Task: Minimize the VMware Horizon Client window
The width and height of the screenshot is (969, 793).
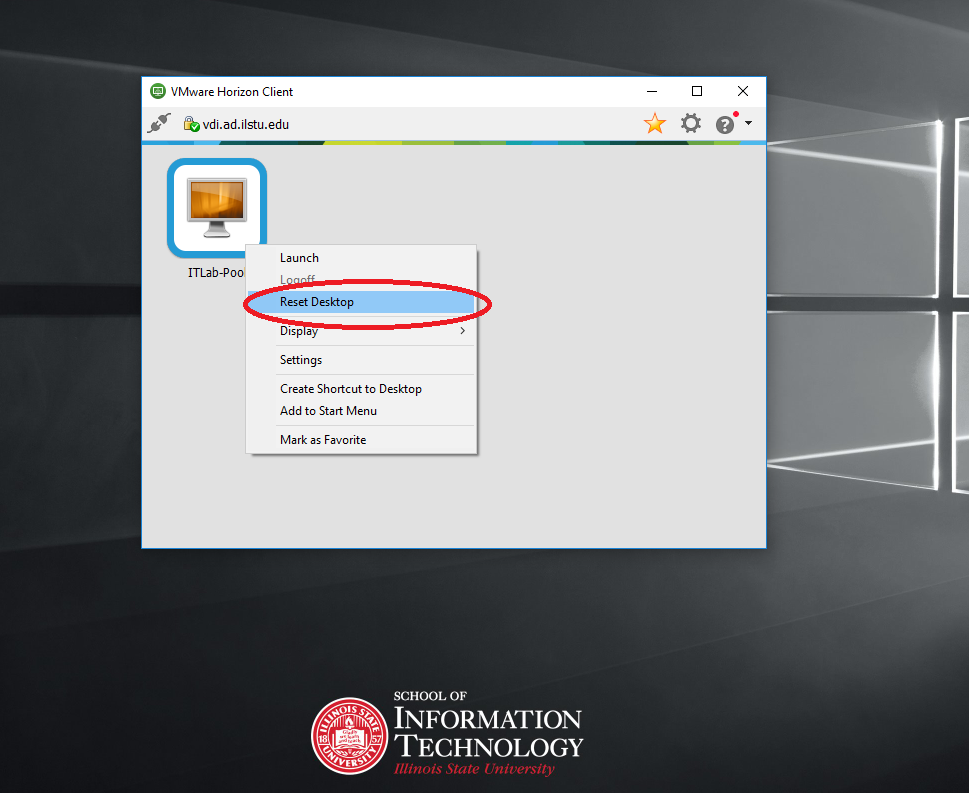Action: click(651, 91)
